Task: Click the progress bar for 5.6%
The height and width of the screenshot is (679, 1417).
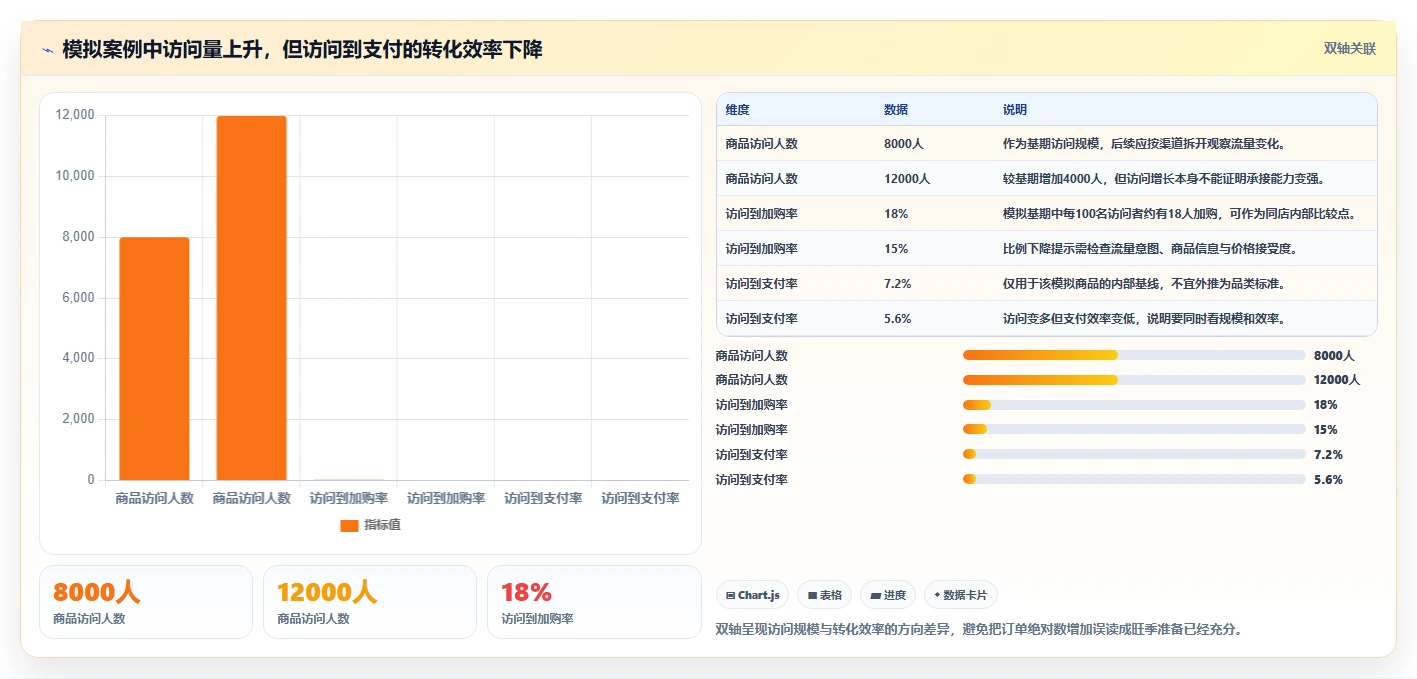Action: tap(1134, 480)
